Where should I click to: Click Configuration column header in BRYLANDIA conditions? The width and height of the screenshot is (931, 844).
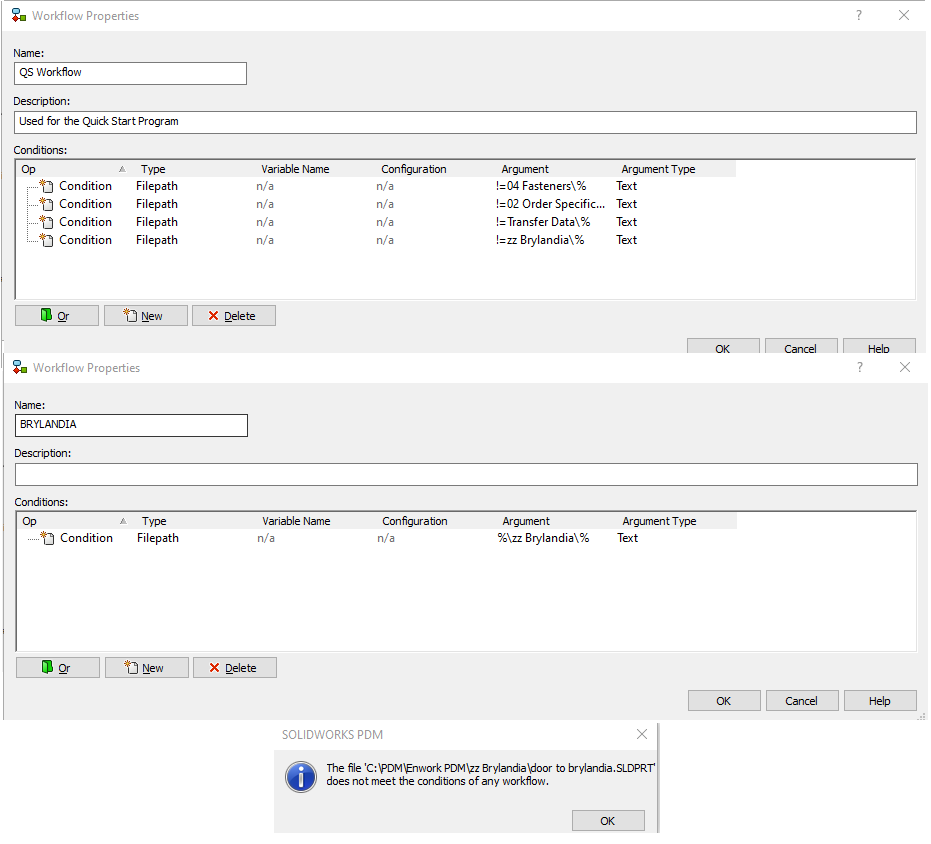(435, 521)
